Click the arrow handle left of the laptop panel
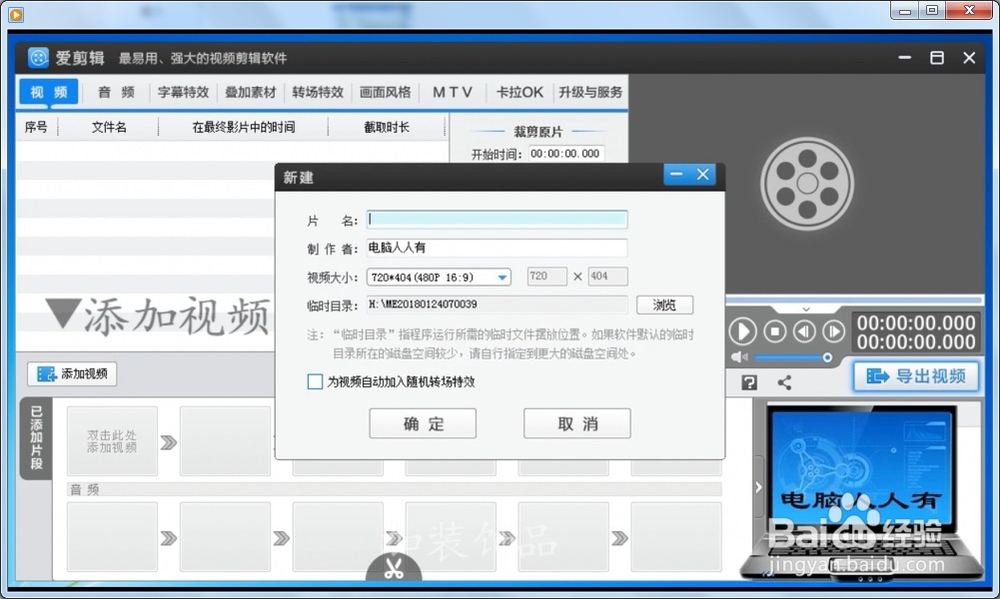 [758, 487]
